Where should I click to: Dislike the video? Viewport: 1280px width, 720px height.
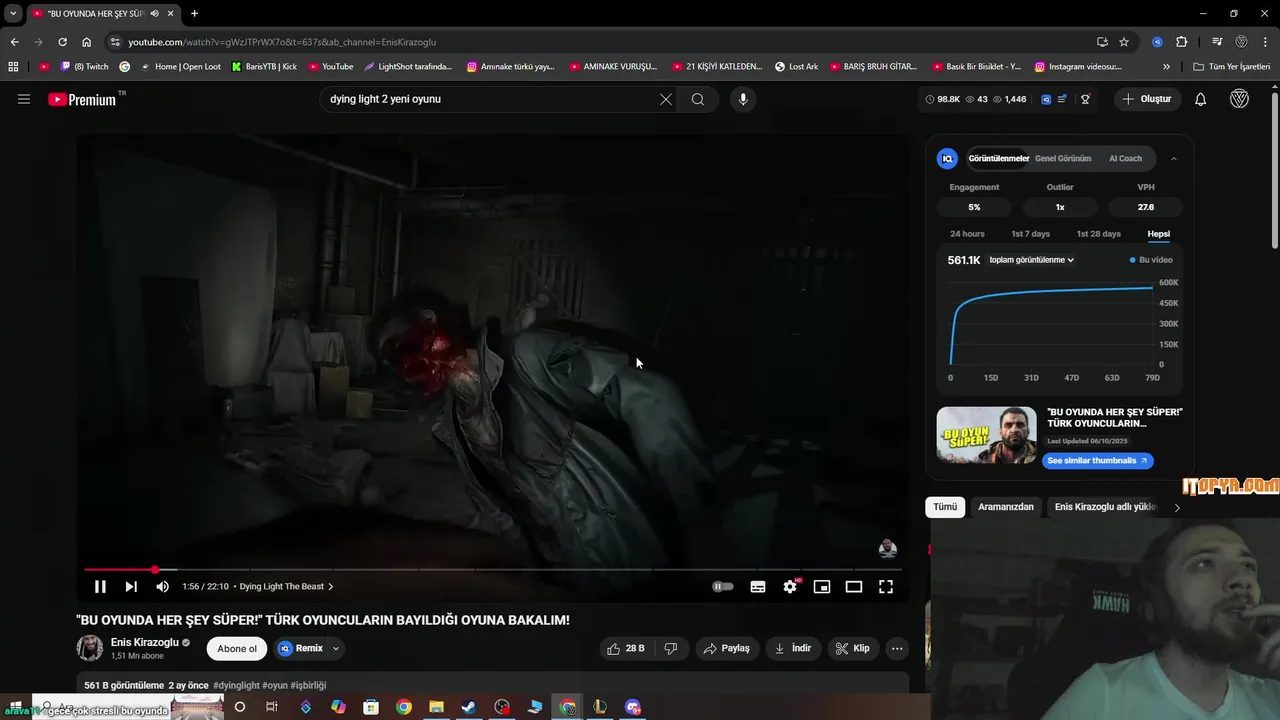click(x=671, y=648)
